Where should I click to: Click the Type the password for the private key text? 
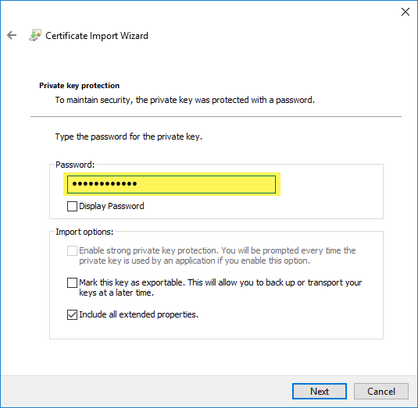[129, 137]
